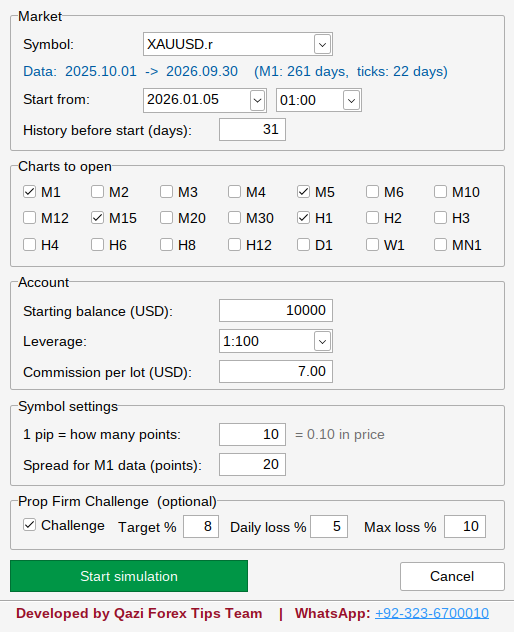Focus the Starting balance (USD) field

[276, 310]
